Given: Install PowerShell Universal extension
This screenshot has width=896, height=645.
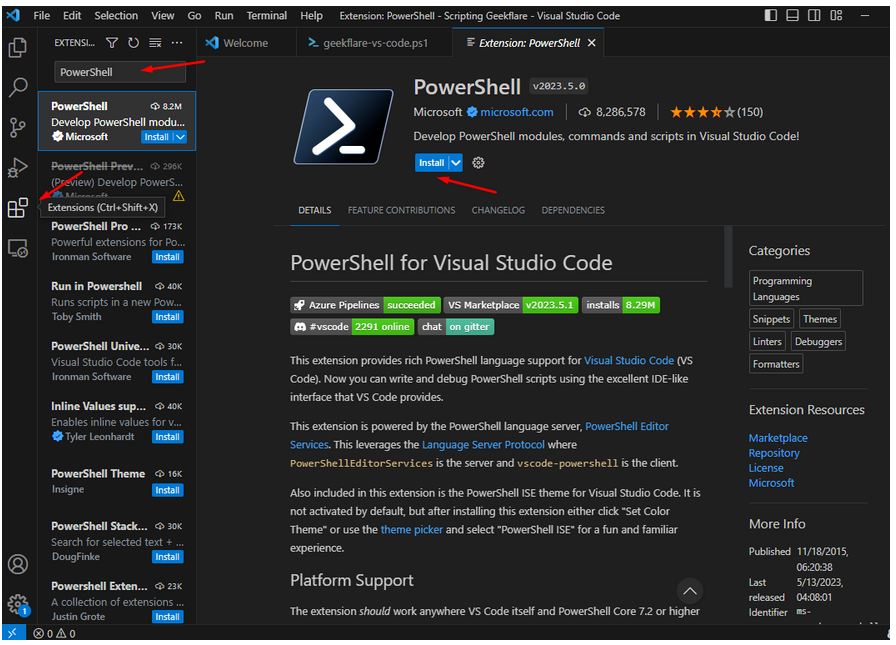Looking at the screenshot, I should (x=167, y=377).
